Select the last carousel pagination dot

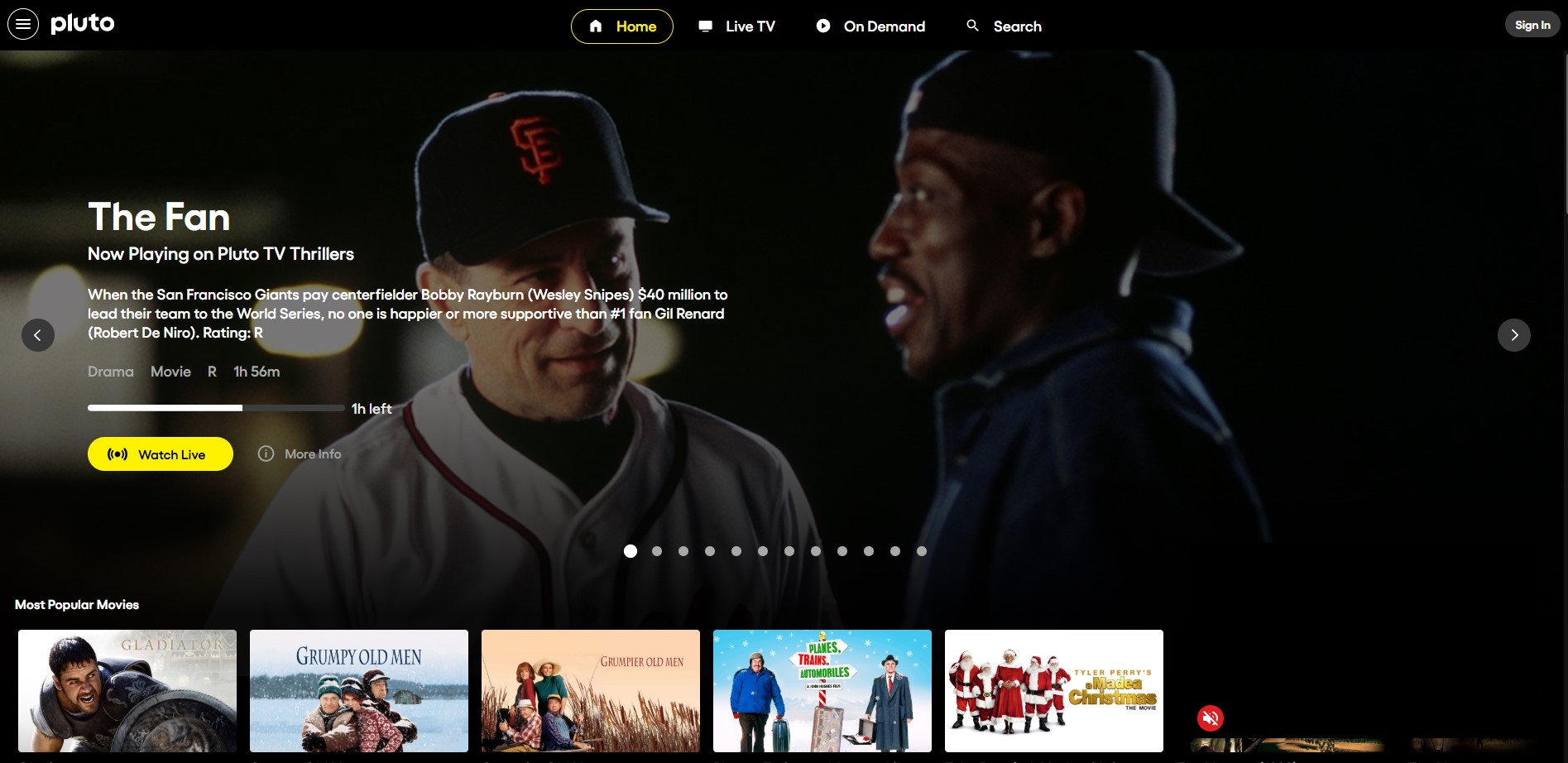(x=921, y=550)
